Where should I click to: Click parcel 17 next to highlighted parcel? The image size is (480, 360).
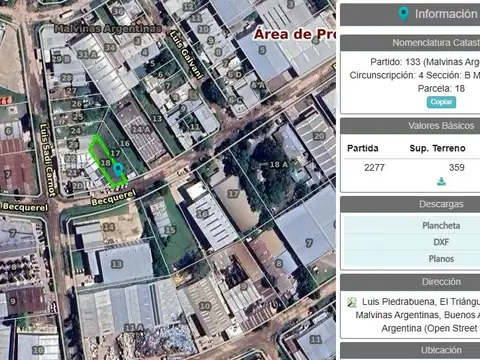point(115,153)
